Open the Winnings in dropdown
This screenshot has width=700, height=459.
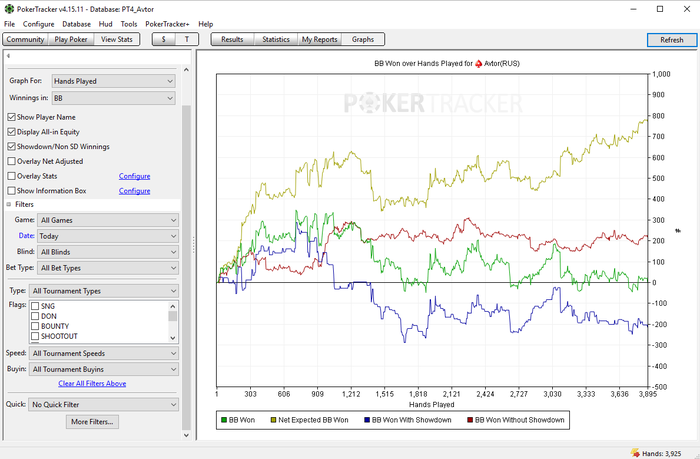113,98
